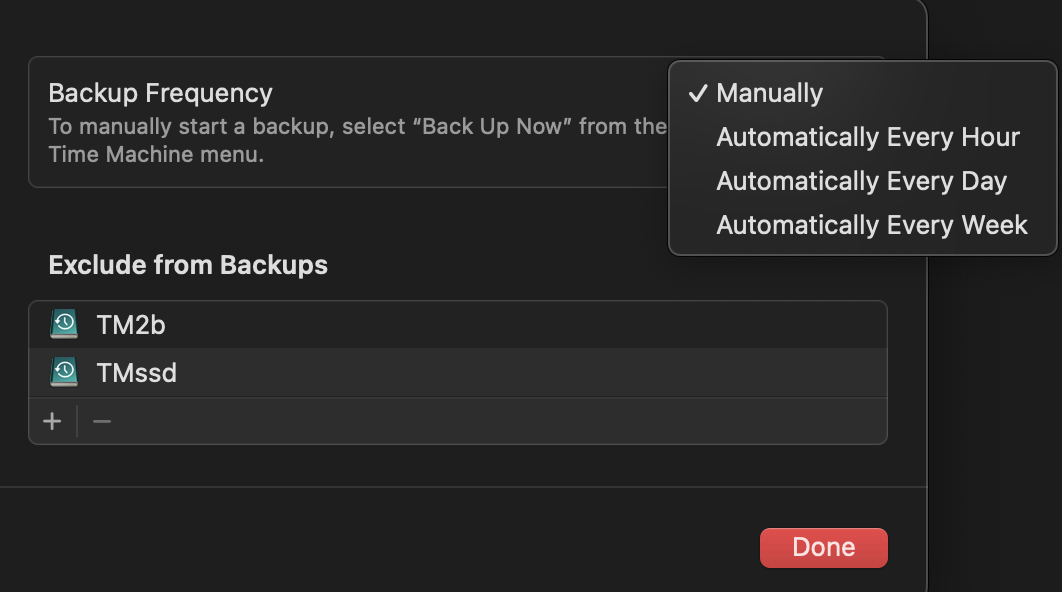Click the Time Machine disk icon beside TMssd
The image size is (1062, 592).
tap(64, 372)
